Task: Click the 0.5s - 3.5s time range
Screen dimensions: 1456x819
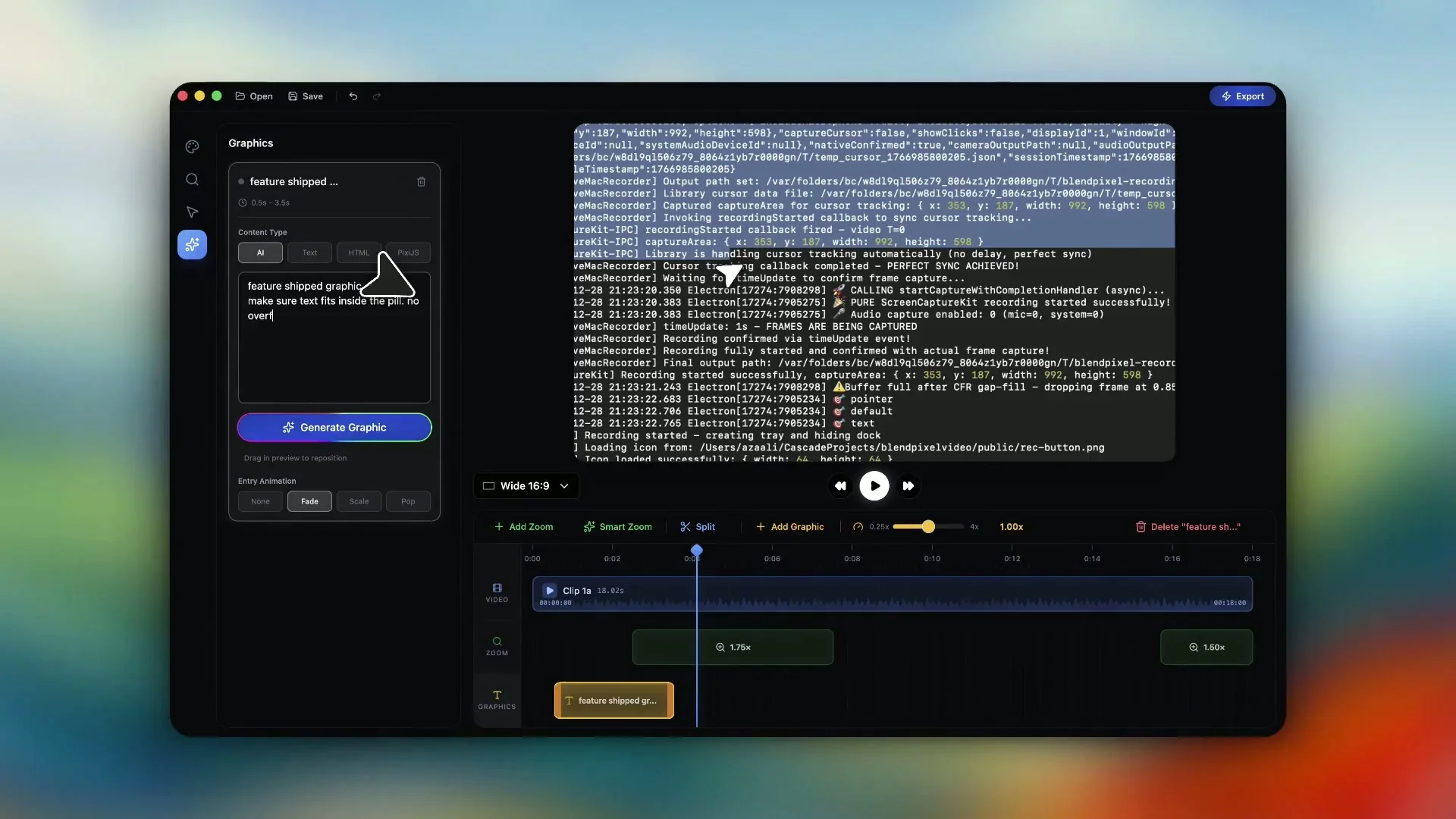Action: 271,203
